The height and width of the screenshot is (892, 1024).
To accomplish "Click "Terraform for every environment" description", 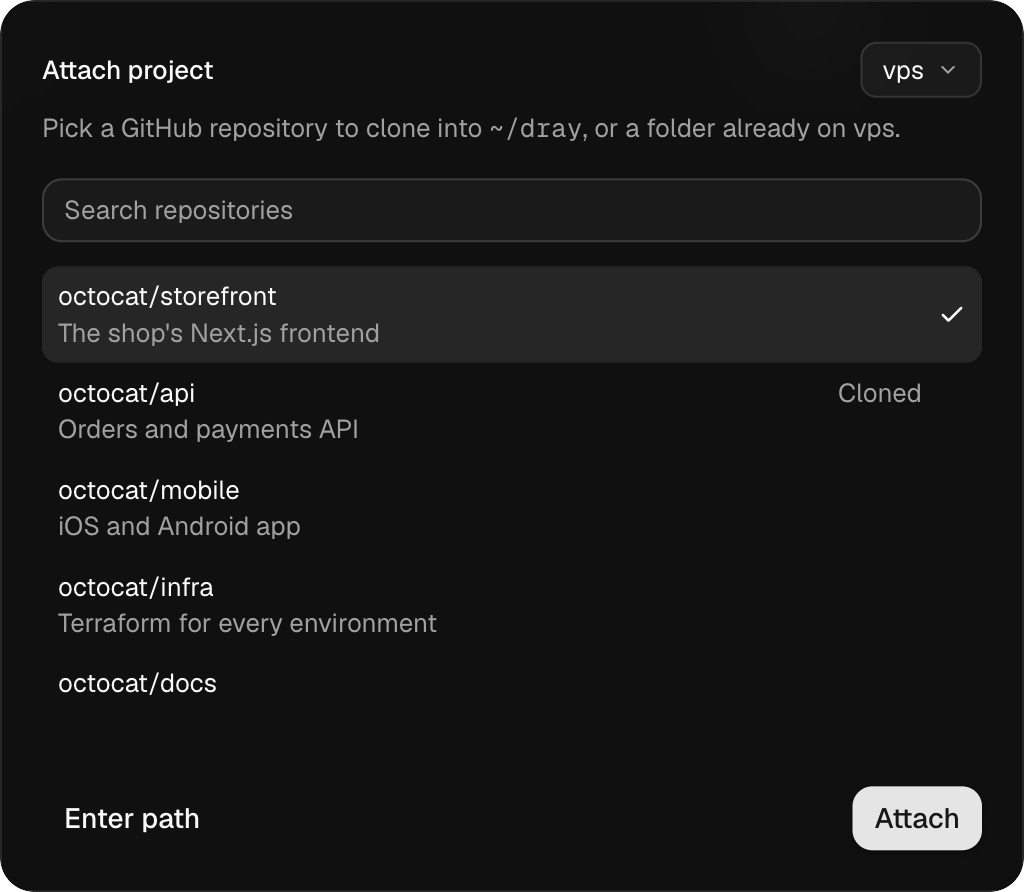I will (x=247, y=624).
